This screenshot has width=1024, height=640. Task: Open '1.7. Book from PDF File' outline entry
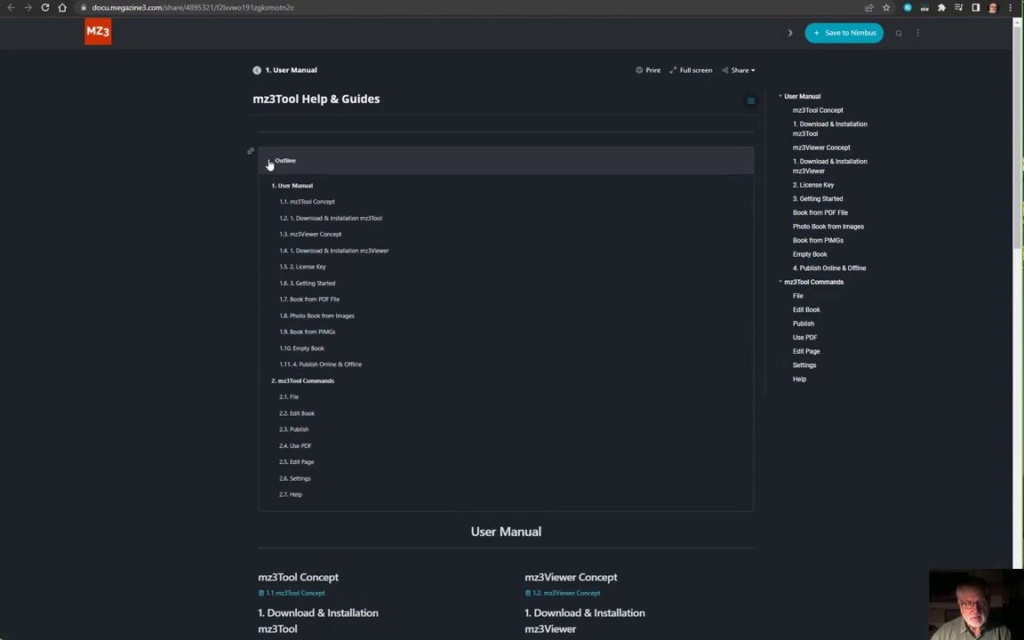(310, 299)
